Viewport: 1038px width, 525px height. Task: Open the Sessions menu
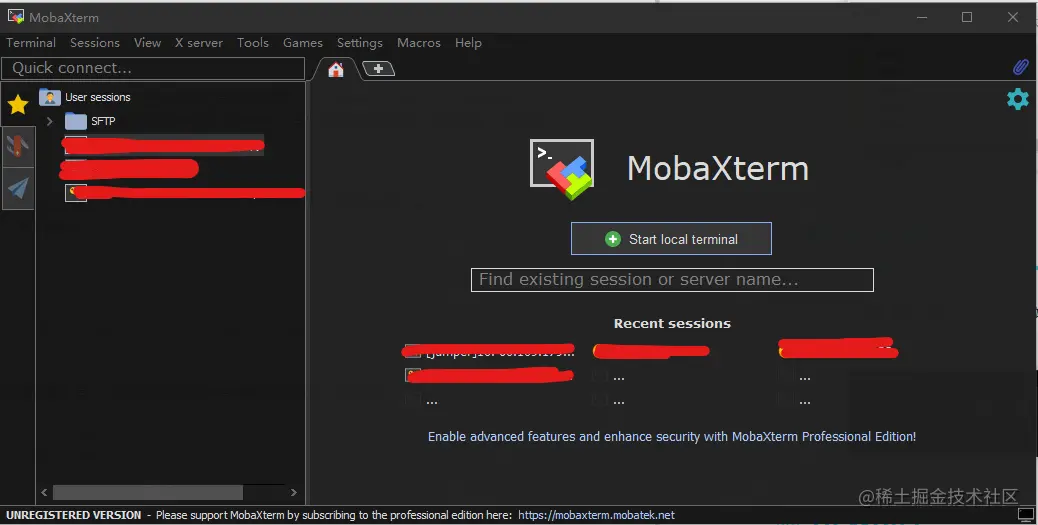[95, 43]
